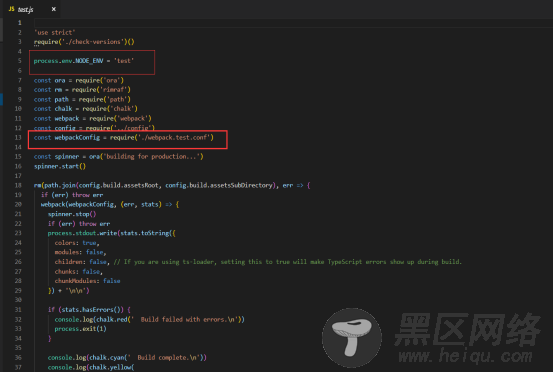Click 'chunkModules: false' line

click(x=88, y=281)
